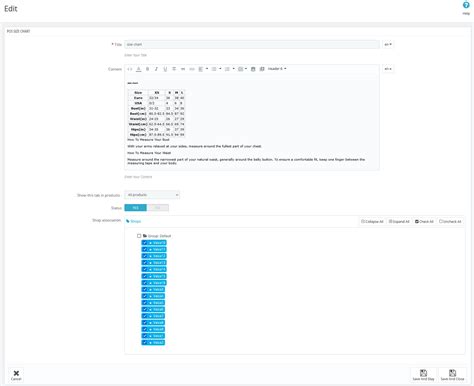
Task: Click the 'How To Measure Your Waist' line
Action: click(149, 153)
